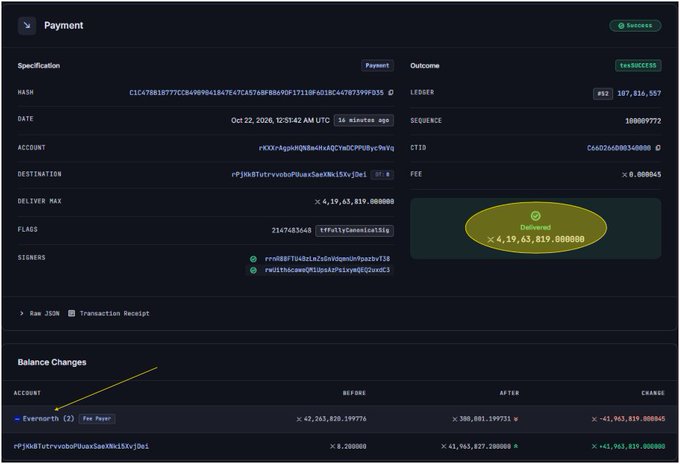Image resolution: width=680 pixels, height=464 pixels.
Task: Click the Payment arrow icon in header
Action: (x=27, y=26)
